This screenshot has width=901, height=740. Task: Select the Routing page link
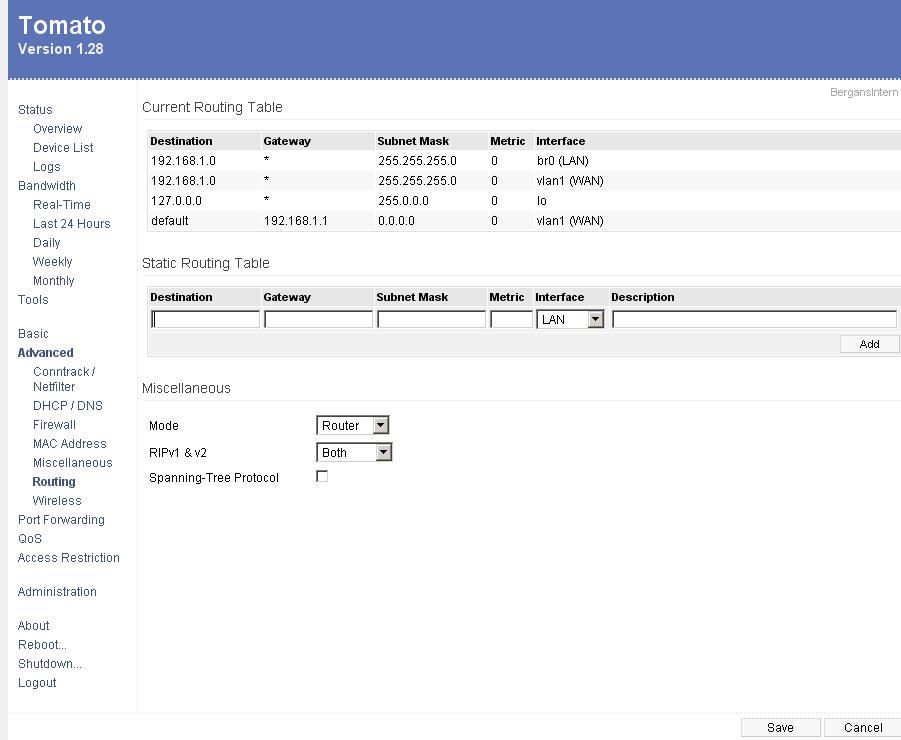(53, 481)
